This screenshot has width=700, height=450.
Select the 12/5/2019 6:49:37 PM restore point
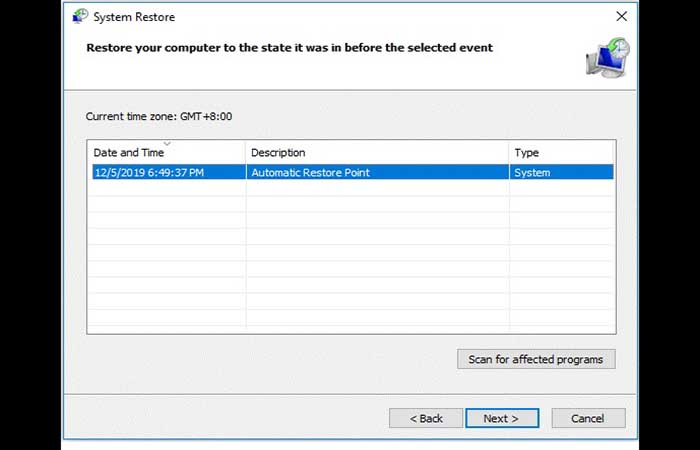[x=353, y=172]
